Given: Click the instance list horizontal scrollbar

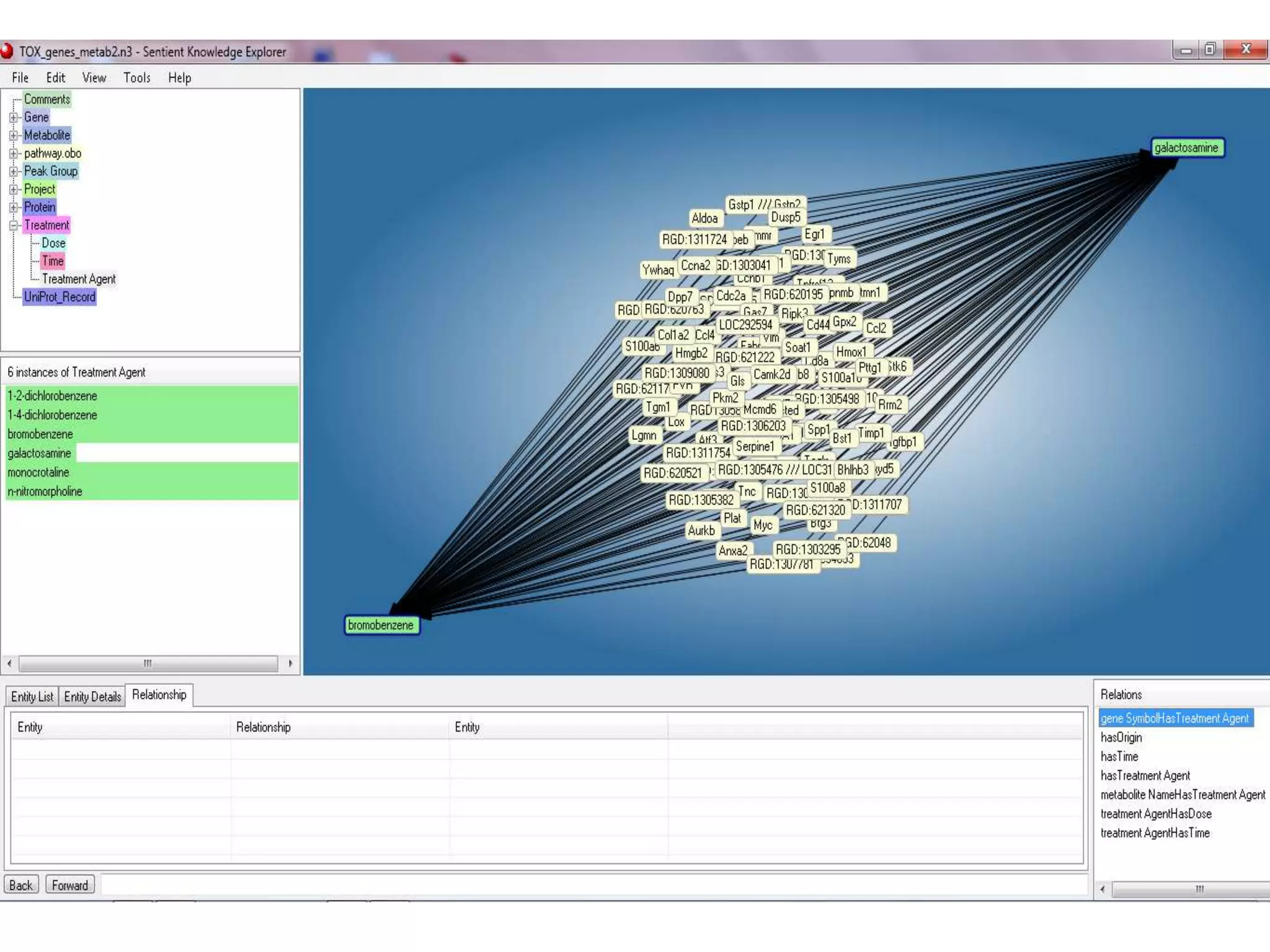Looking at the screenshot, I should click(x=148, y=663).
